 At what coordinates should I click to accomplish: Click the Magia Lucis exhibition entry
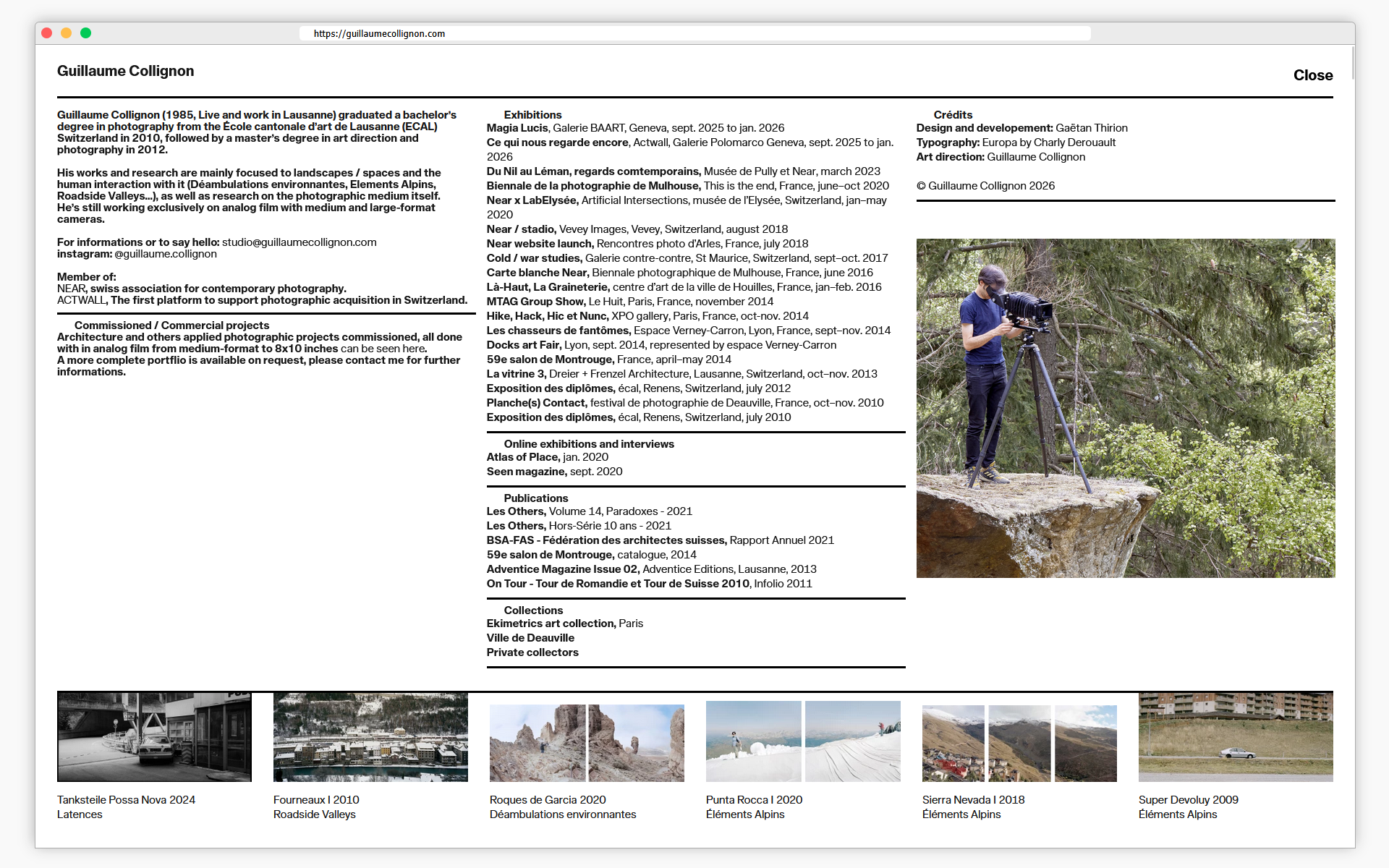[517, 128]
